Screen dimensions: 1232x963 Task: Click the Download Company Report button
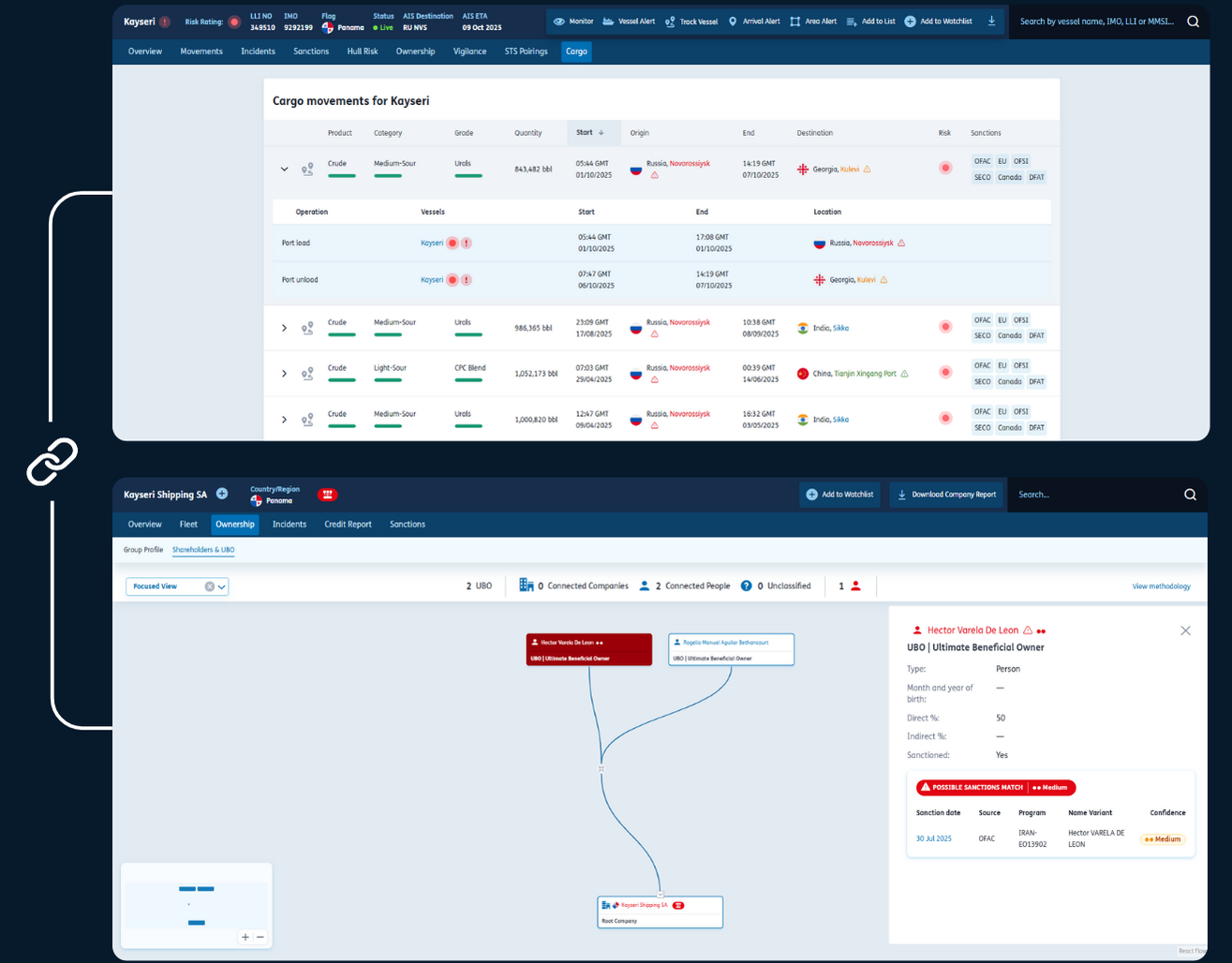tap(945, 495)
